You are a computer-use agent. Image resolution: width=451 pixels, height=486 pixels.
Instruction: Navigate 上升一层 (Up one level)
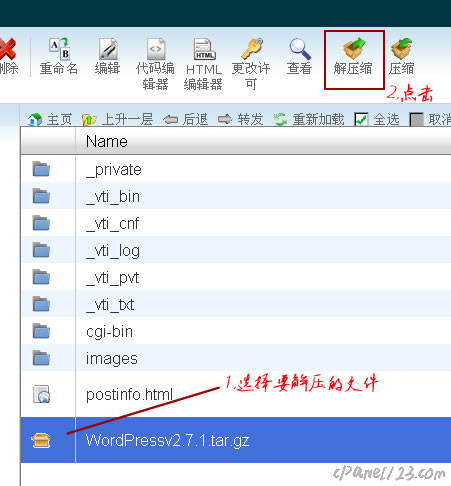pos(118,119)
